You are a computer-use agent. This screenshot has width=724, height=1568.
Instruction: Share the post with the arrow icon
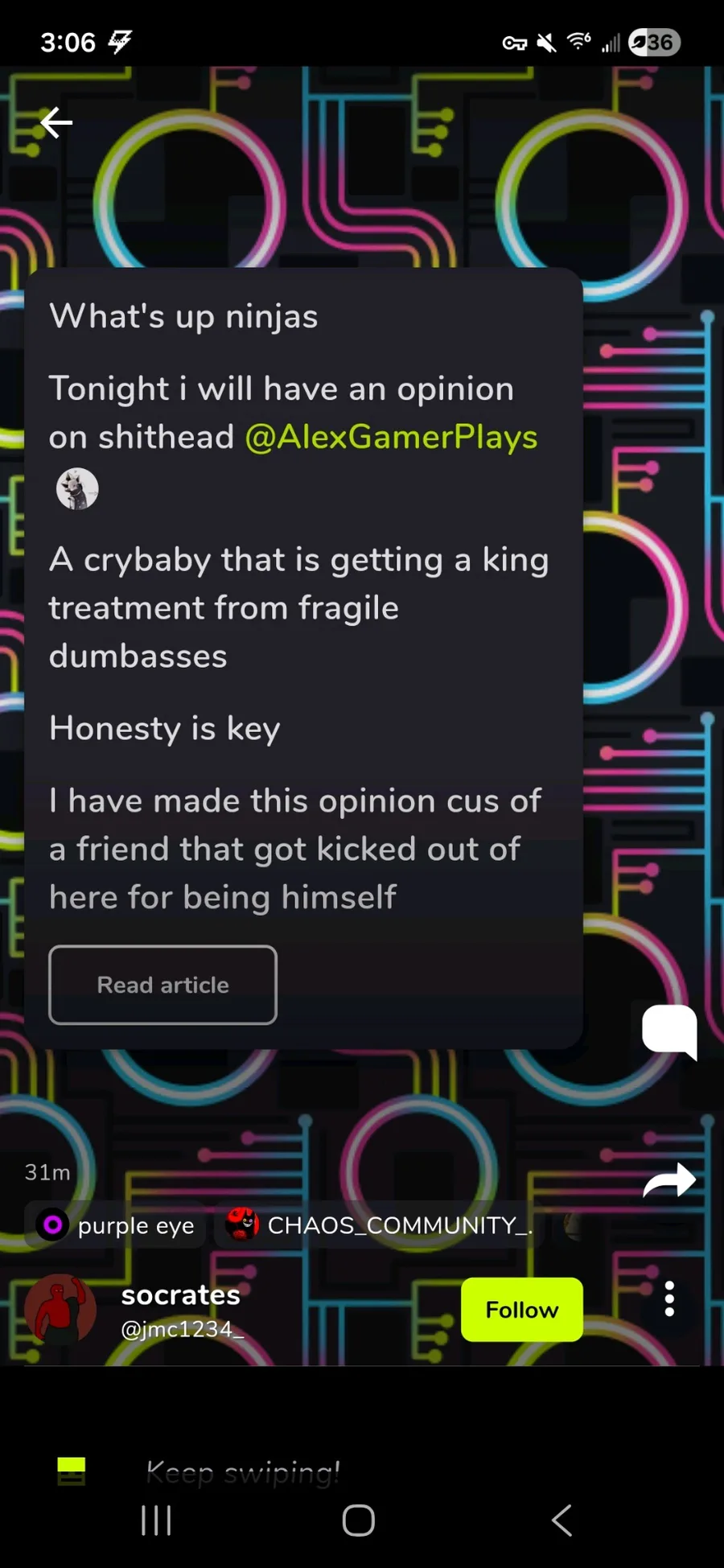(x=669, y=1180)
